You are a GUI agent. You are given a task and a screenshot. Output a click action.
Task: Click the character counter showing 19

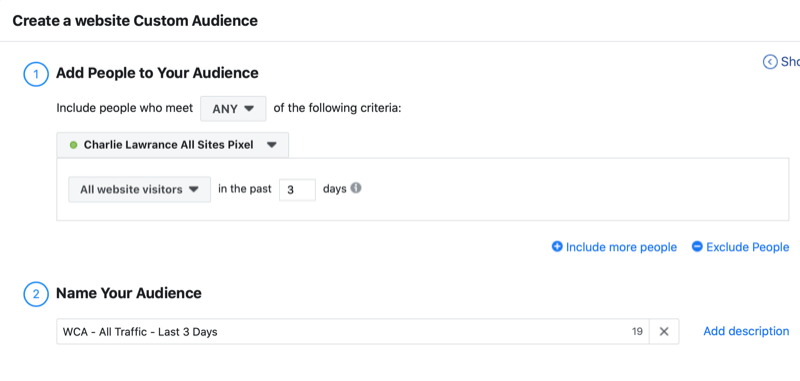point(637,332)
